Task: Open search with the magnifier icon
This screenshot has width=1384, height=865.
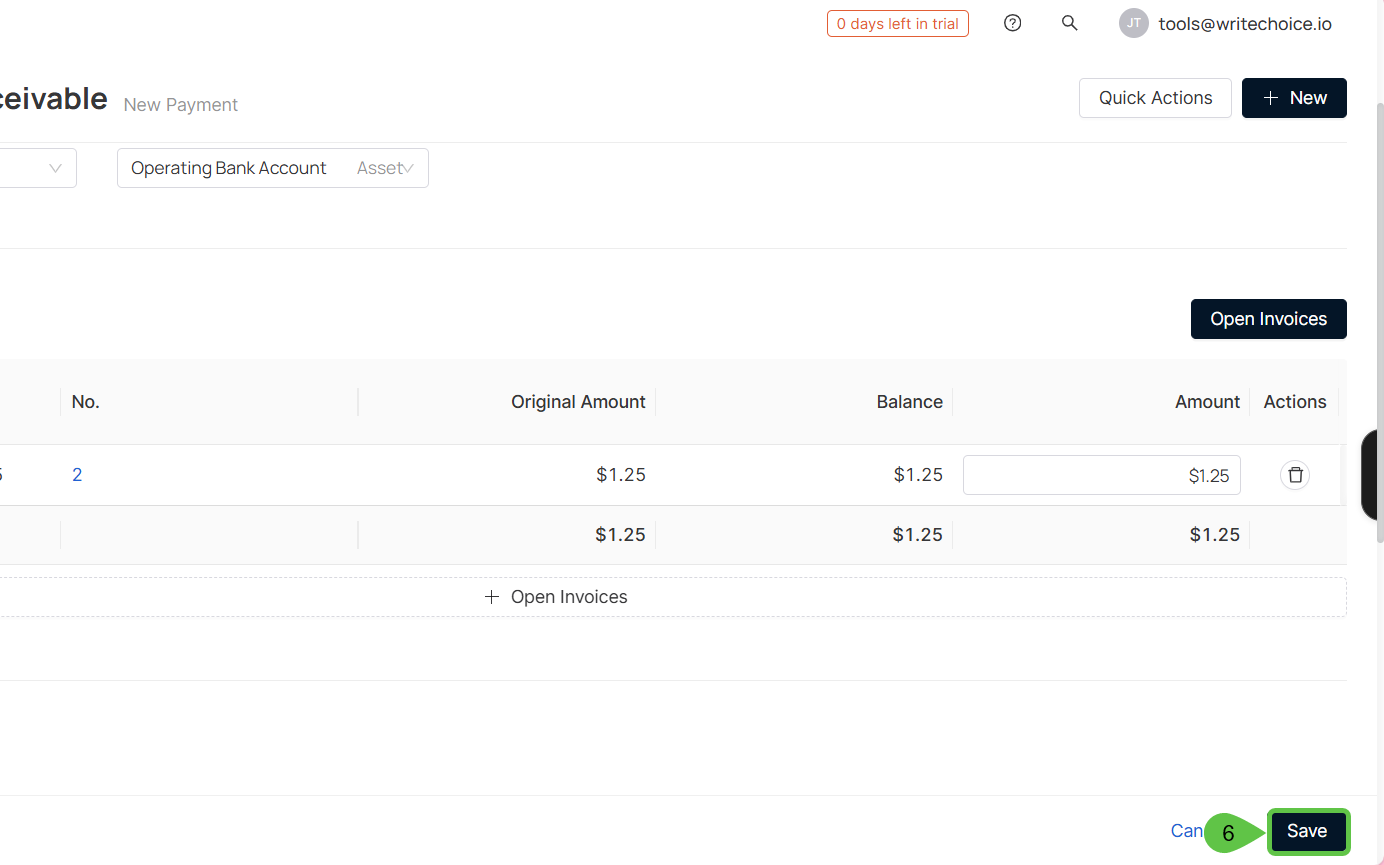Action: pos(1069,23)
